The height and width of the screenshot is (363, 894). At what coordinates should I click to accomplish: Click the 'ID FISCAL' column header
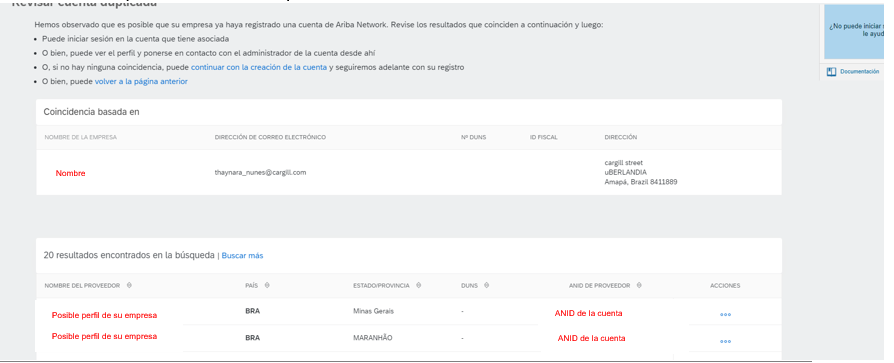coord(543,137)
